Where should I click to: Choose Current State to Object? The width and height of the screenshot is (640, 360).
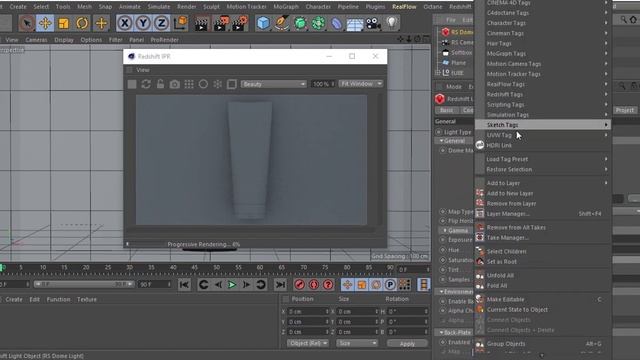(542, 310)
